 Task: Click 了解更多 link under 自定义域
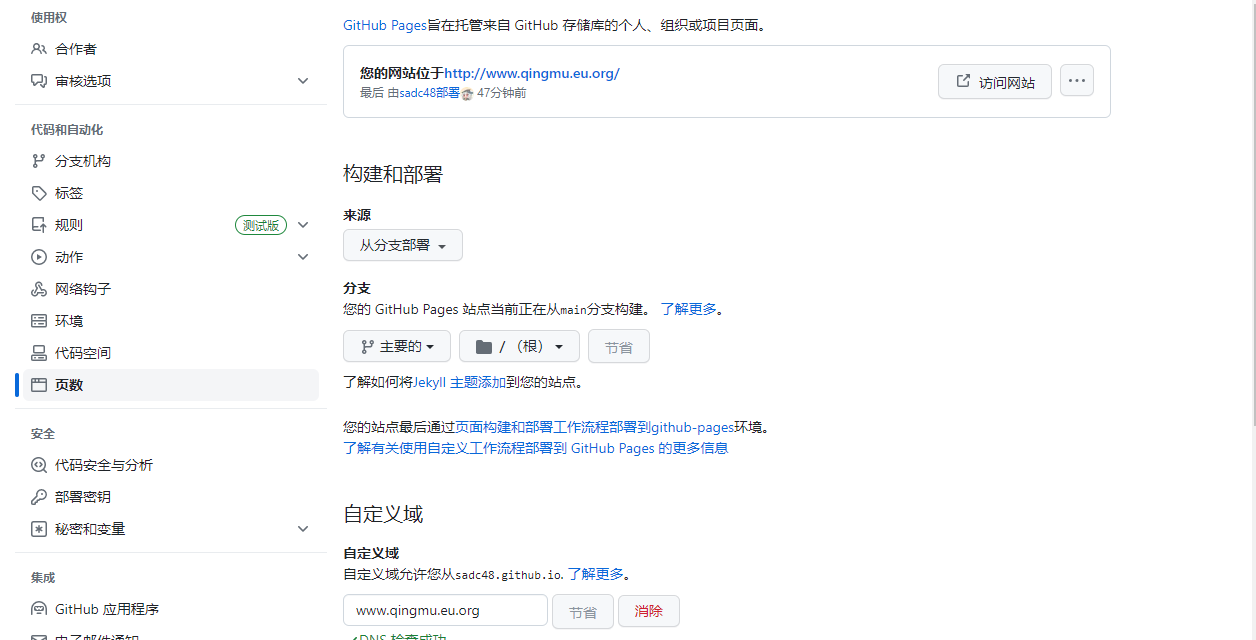pyautogui.click(x=596, y=574)
